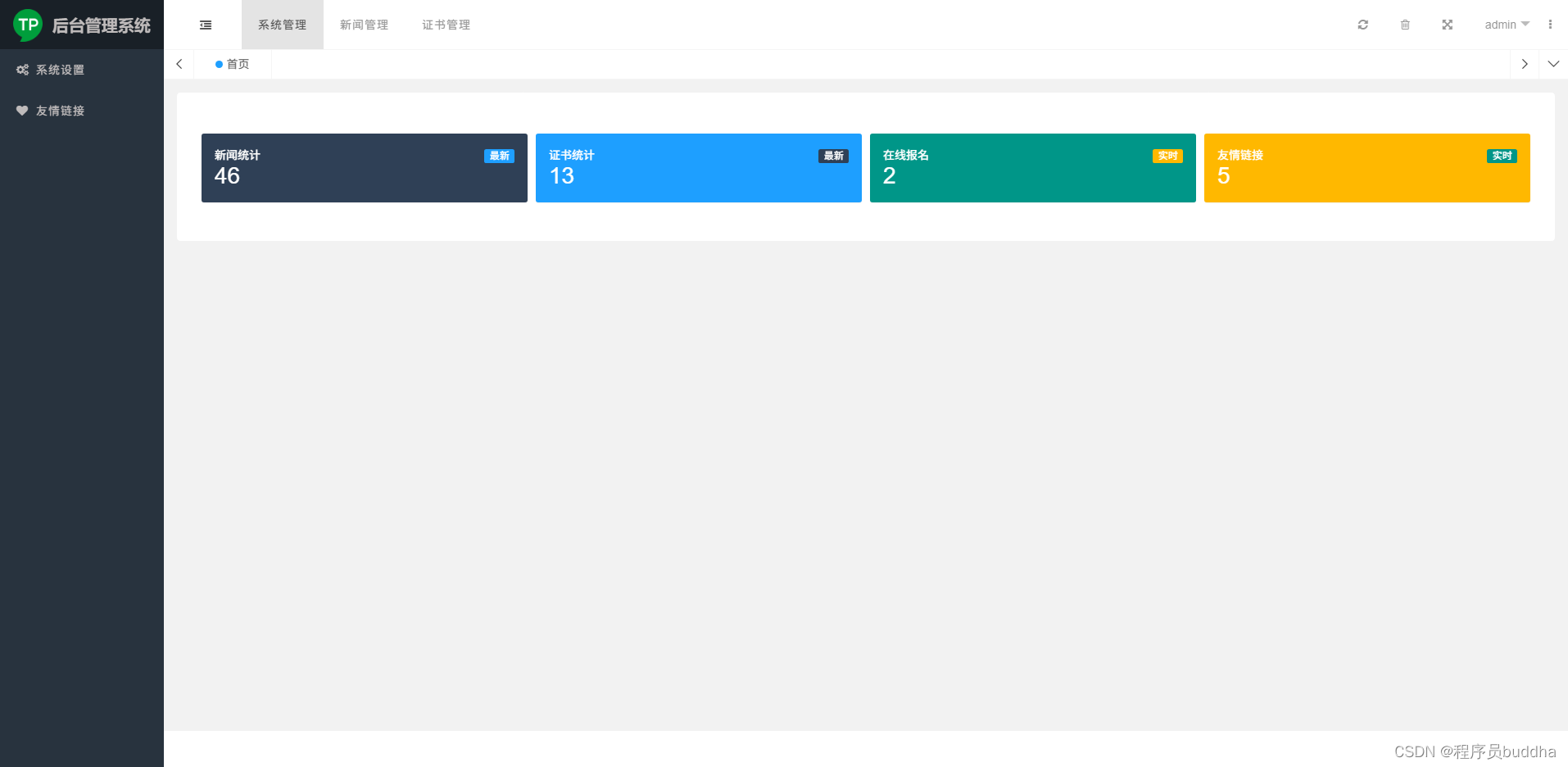The image size is (1568, 767).
Task: Click the heart icon beside 友情链接
Action: [22, 111]
